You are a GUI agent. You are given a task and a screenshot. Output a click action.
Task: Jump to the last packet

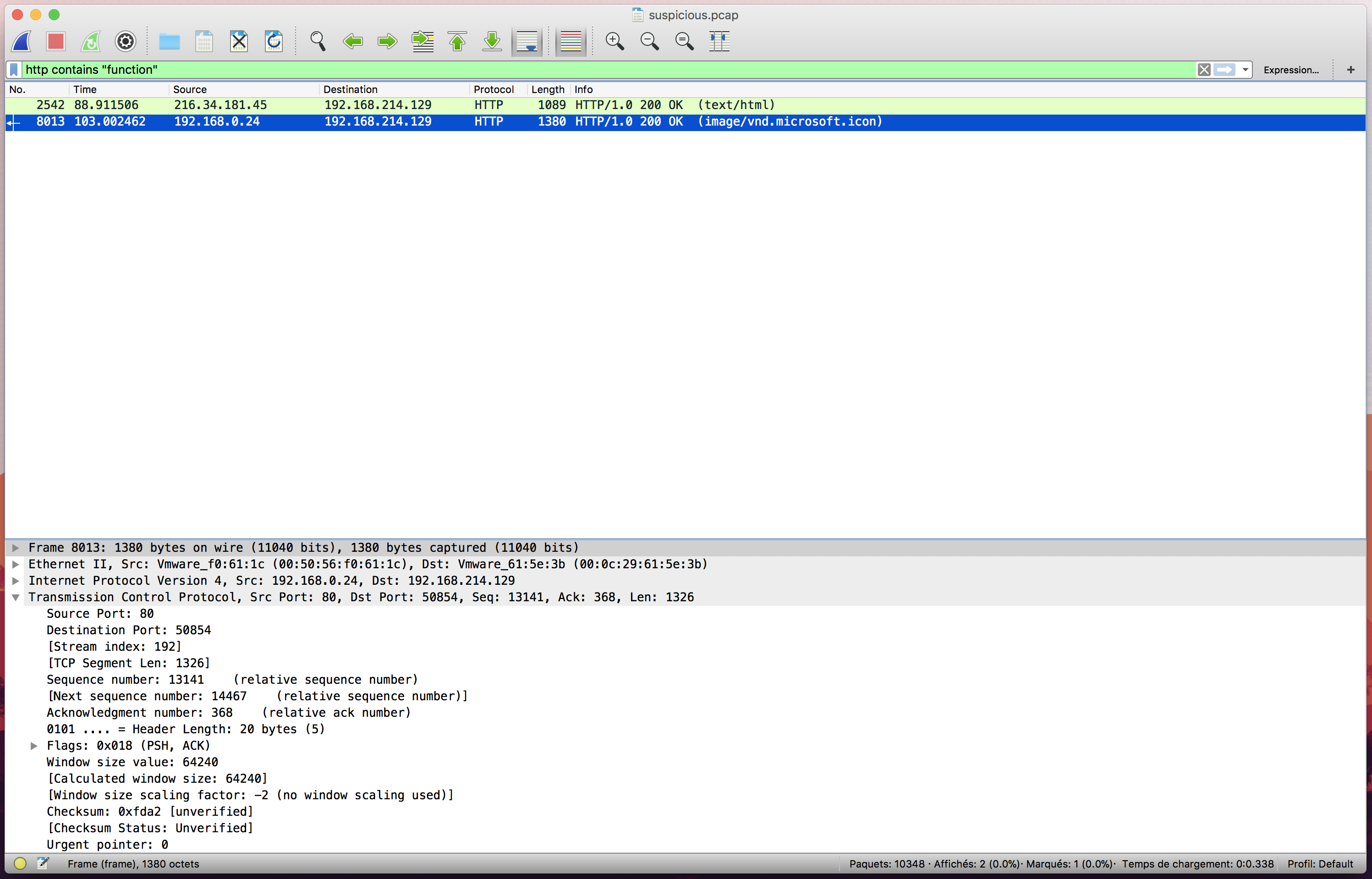pyautogui.click(x=491, y=41)
